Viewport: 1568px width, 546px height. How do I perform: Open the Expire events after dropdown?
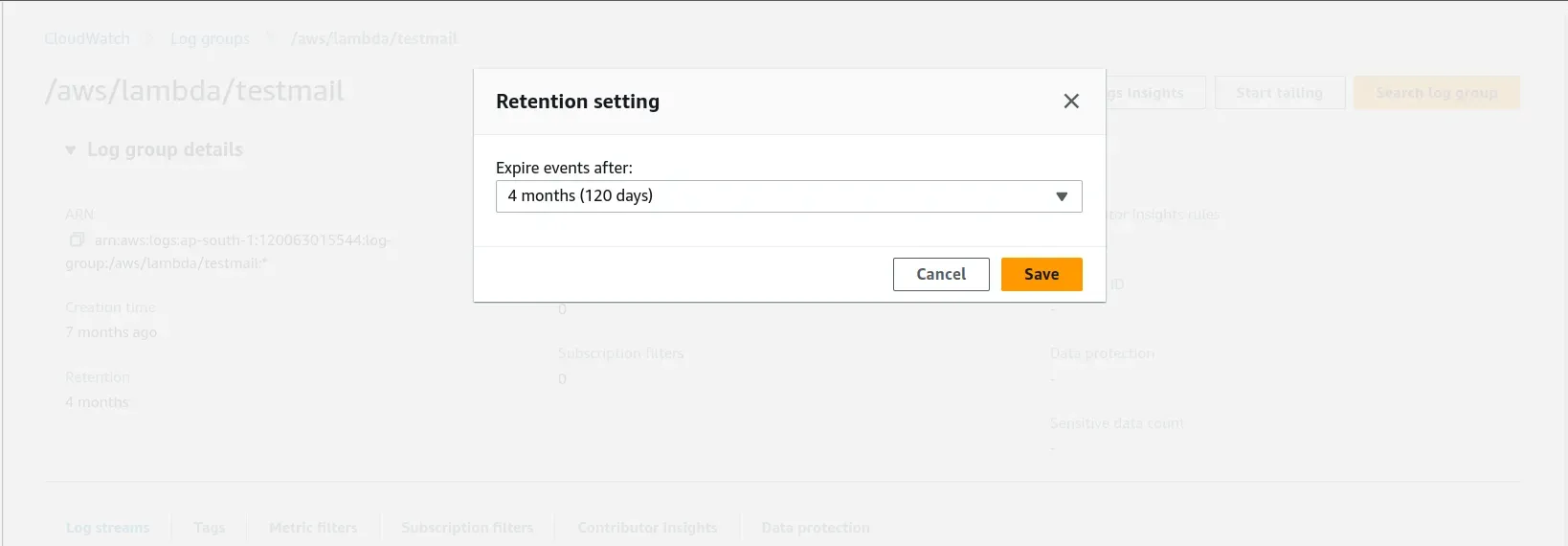coord(788,196)
